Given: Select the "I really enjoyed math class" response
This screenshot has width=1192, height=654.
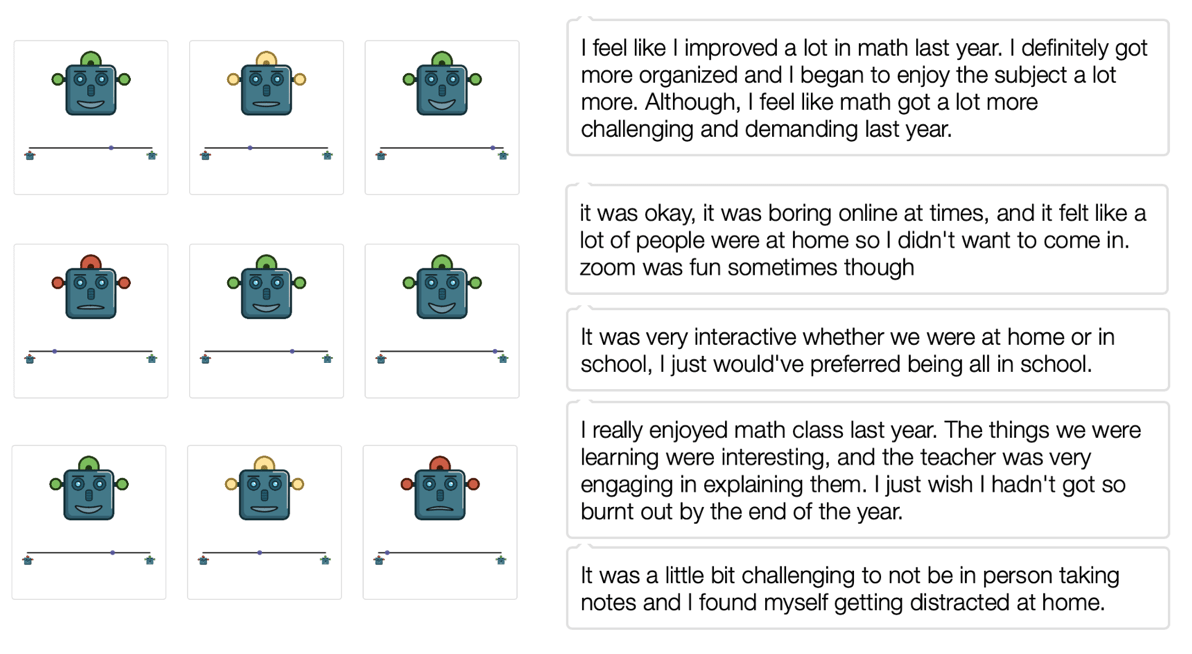Looking at the screenshot, I should click(867, 470).
